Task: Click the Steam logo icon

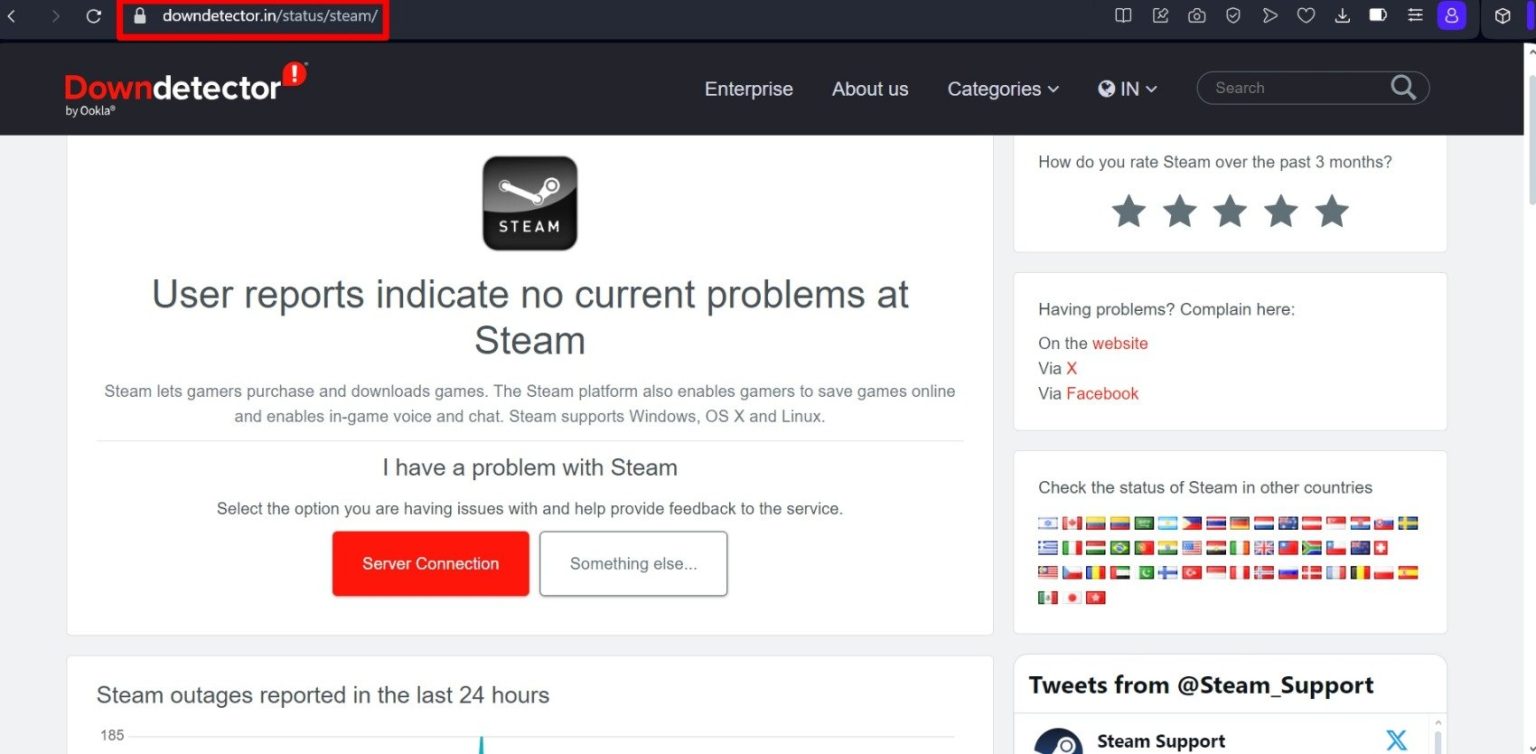Action: click(x=529, y=202)
